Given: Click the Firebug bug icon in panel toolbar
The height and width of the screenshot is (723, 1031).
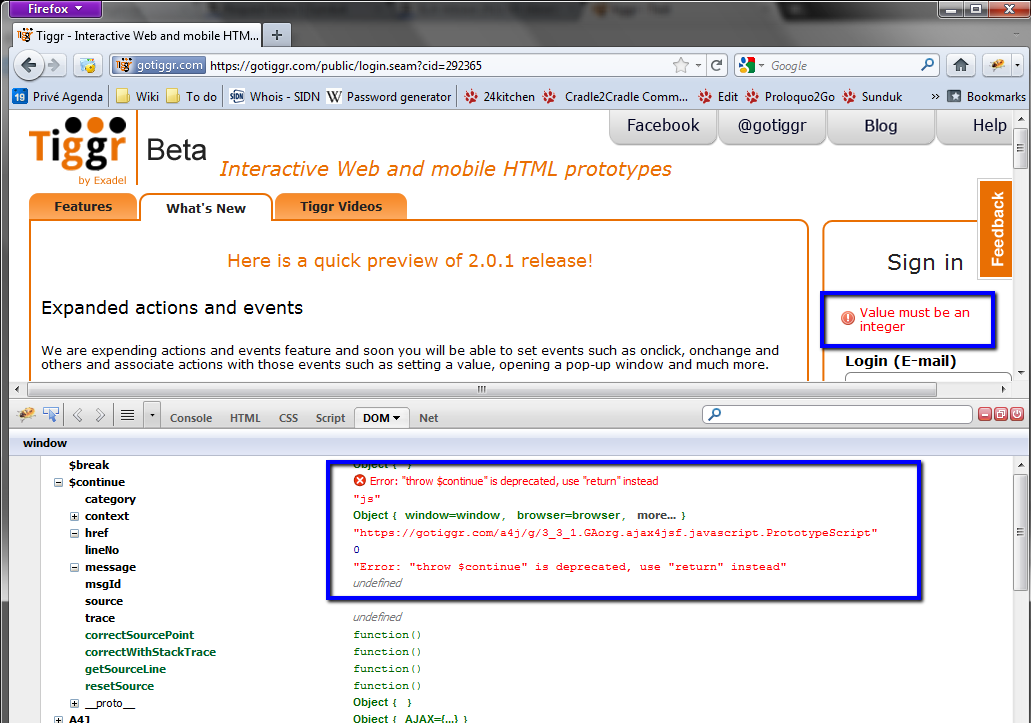Looking at the screenshot, I should tap(26, 415).
